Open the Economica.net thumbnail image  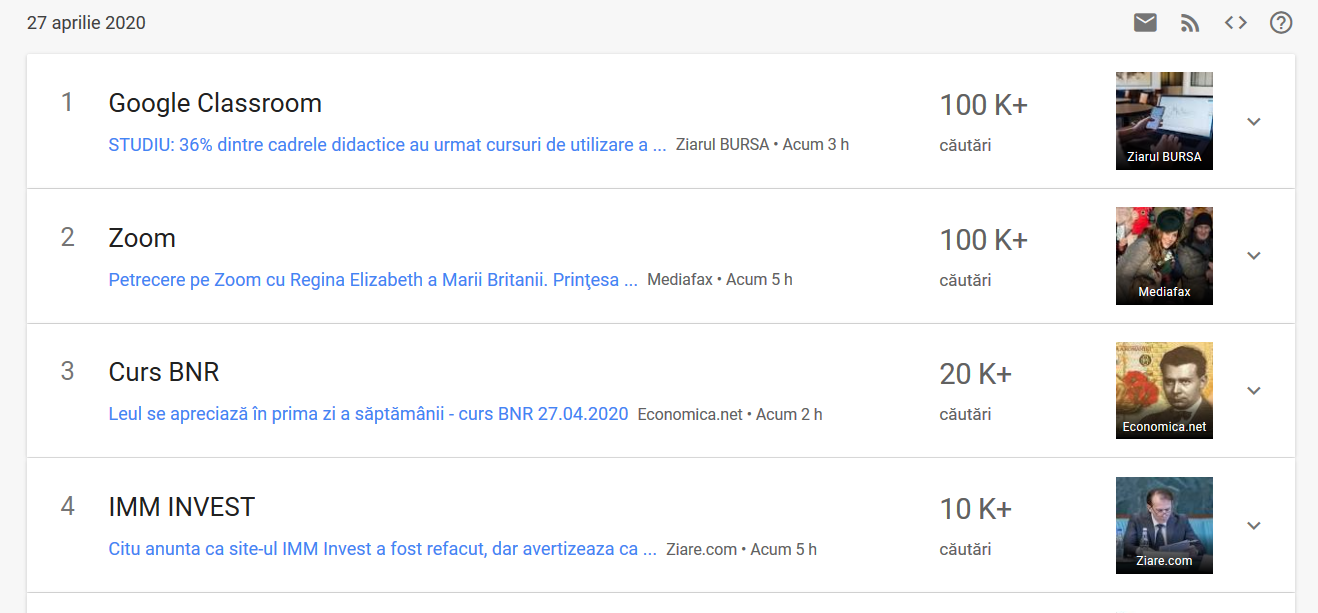tap(1164, 390)
